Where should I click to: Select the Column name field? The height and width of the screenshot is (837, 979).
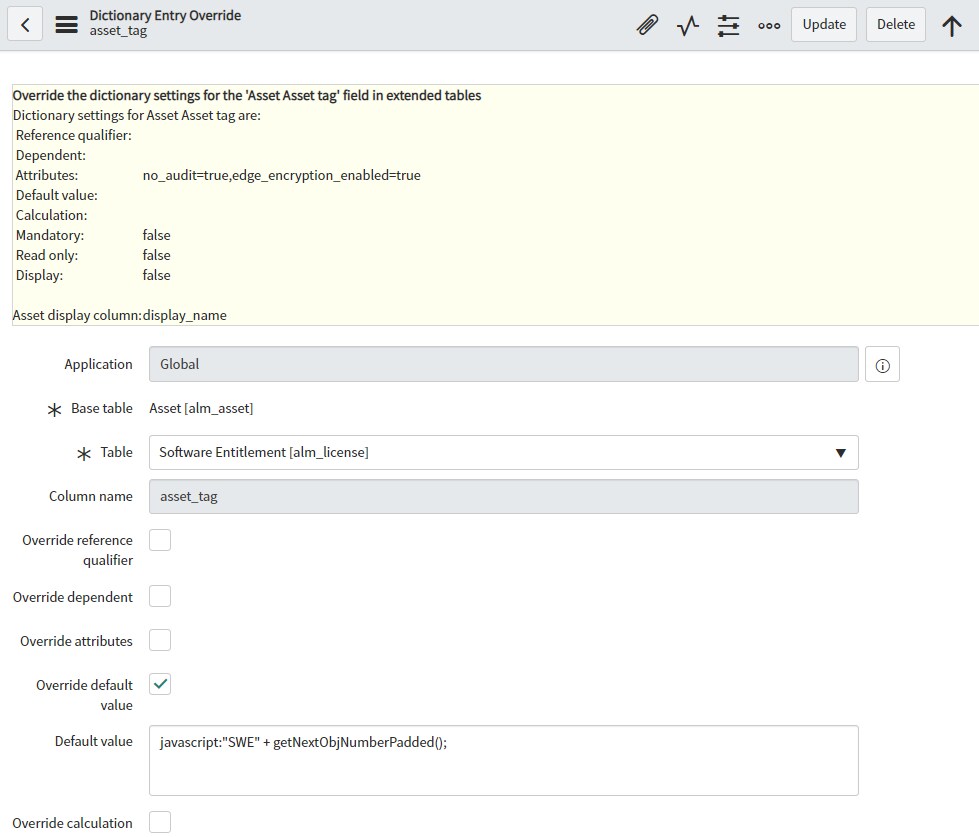pyautogui.click(x=503, y=496)
